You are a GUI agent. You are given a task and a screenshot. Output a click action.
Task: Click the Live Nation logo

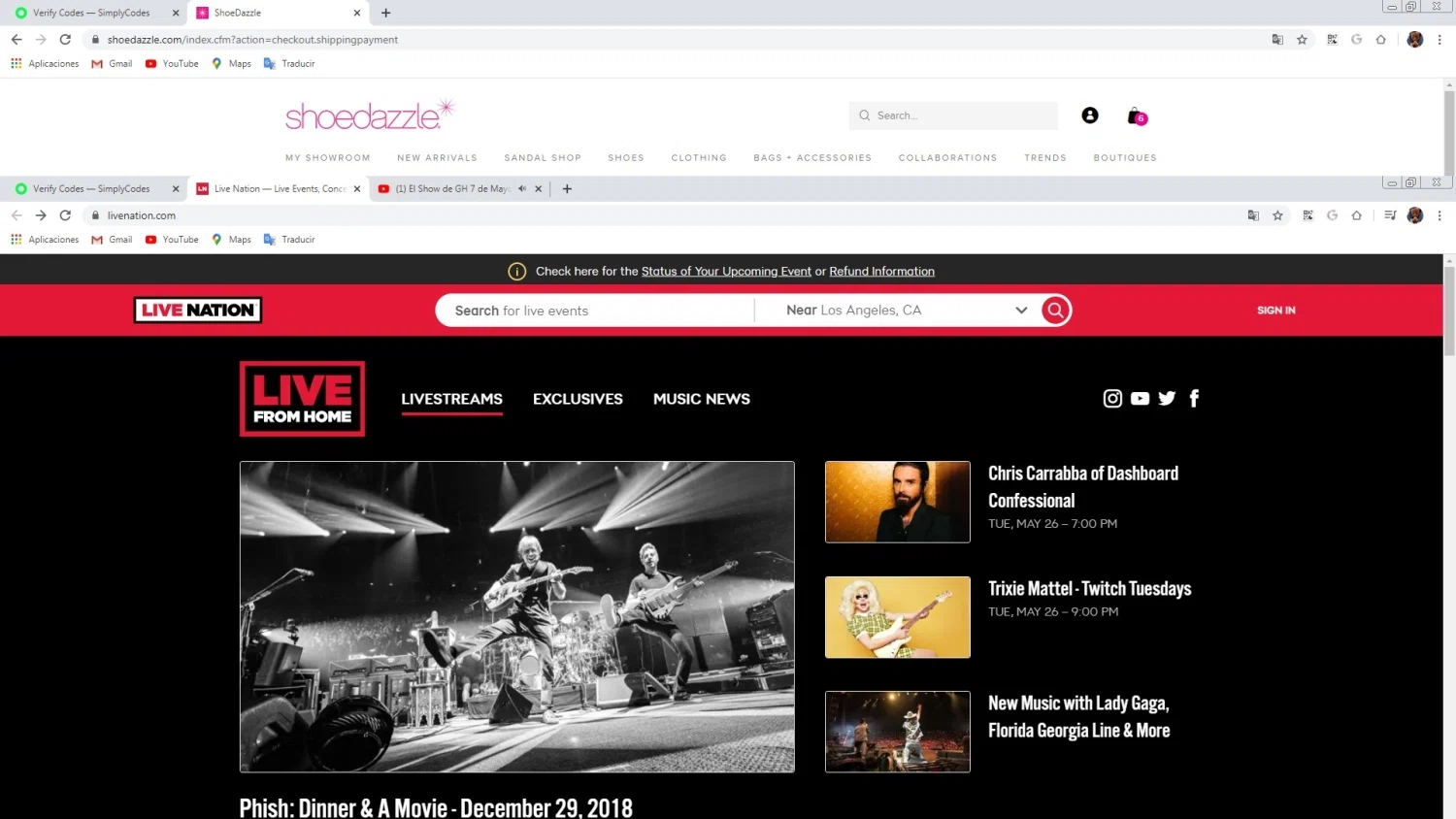pyautogui.click(x=198, y=311)
